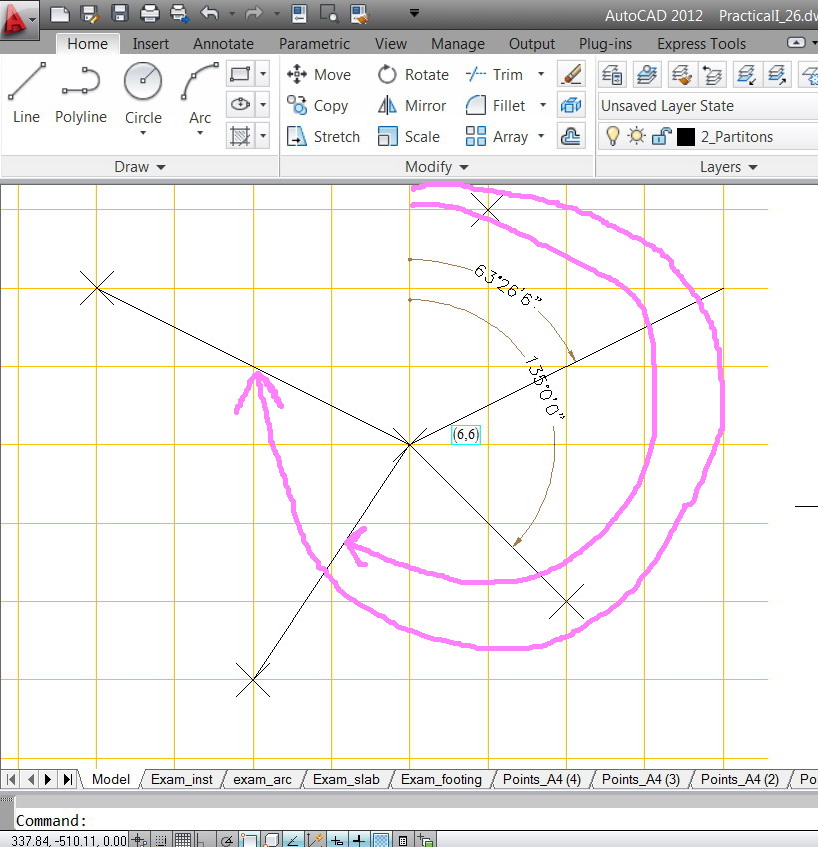Toggle Dynamic Input in status bar
Viewport: 818px width, 847px height.
[x=337, y=840]
